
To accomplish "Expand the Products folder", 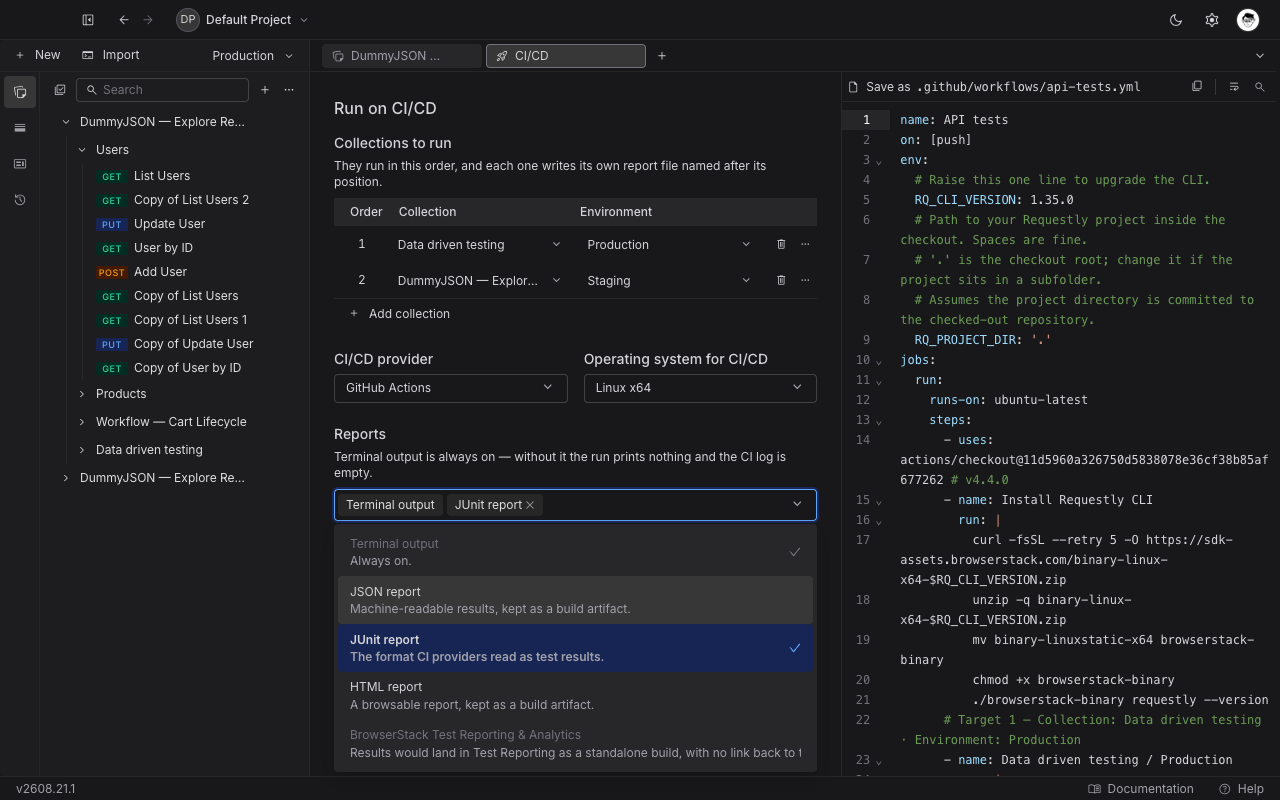I will (x=82, y=394).
